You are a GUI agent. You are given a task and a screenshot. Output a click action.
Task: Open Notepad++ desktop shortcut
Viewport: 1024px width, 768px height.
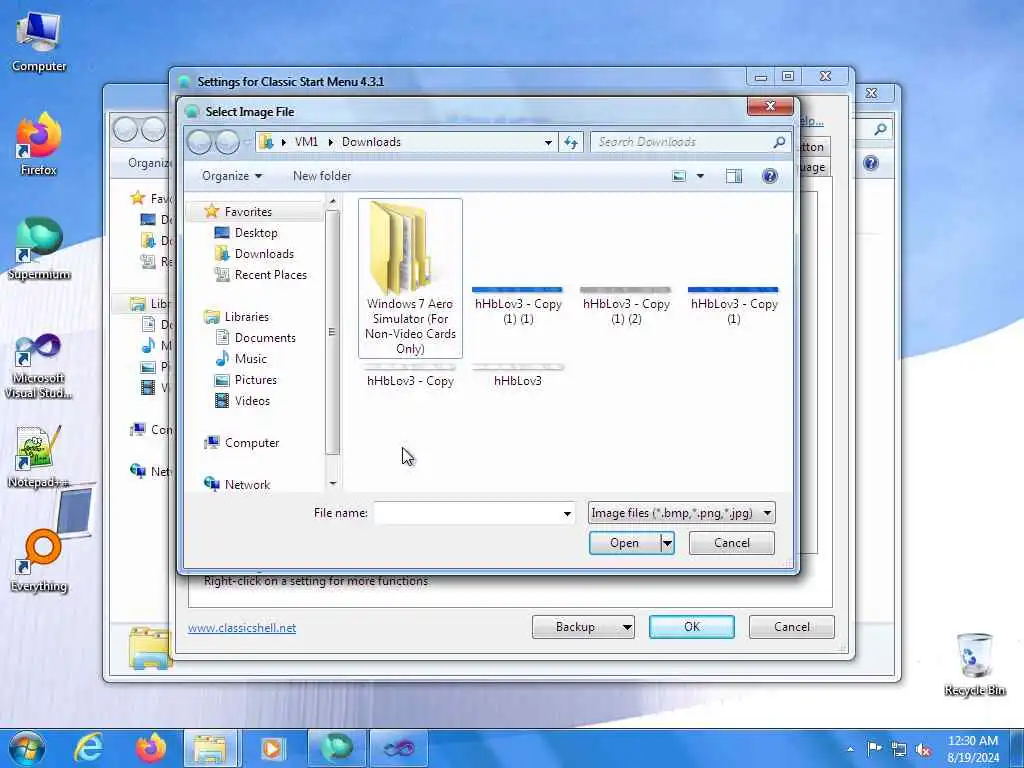[x=39, y=457]
